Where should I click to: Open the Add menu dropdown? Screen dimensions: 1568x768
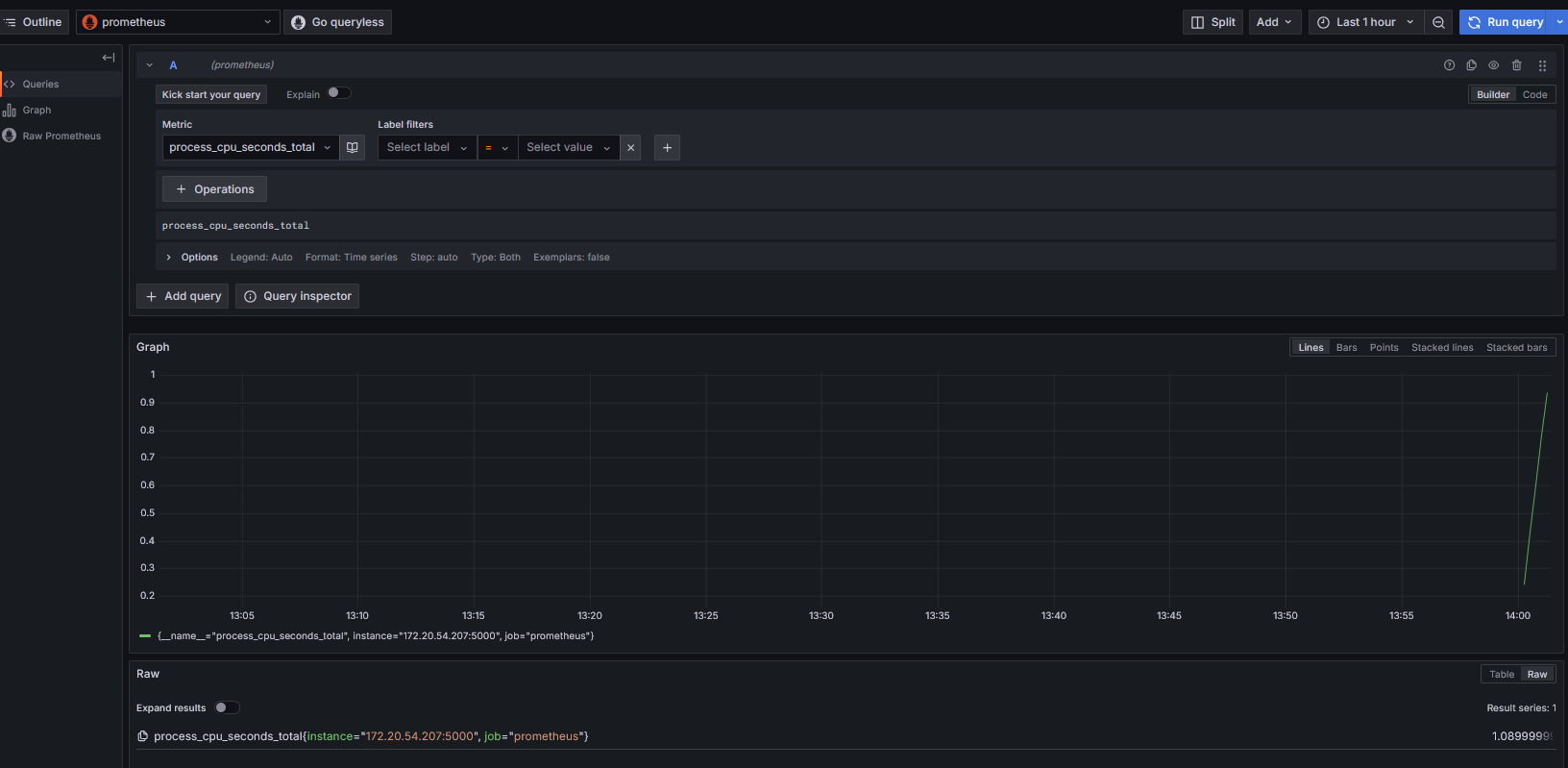click(1274, 22)
